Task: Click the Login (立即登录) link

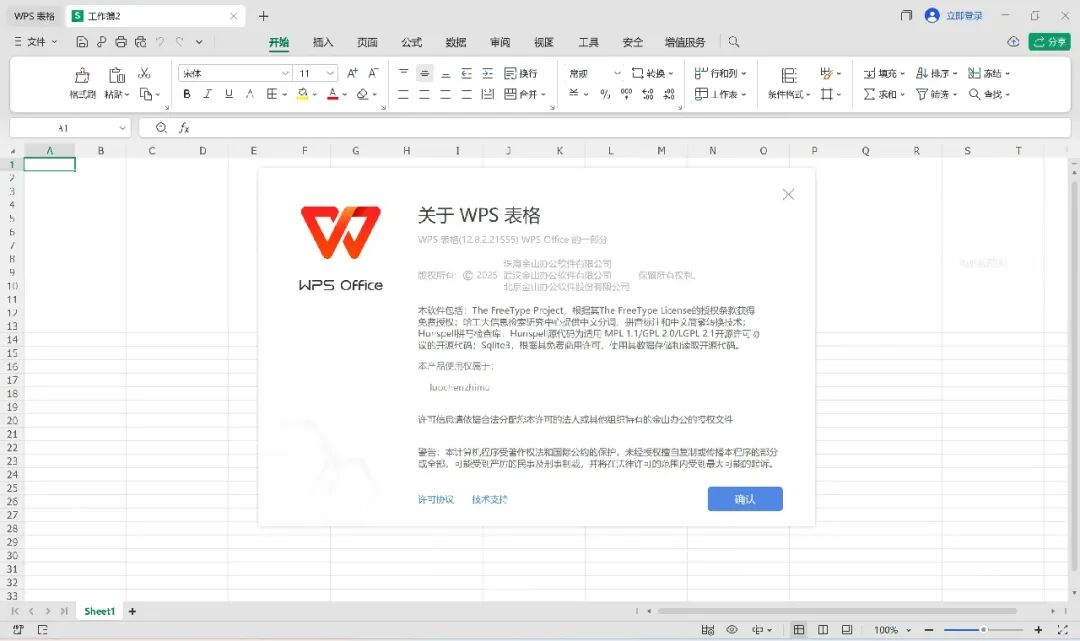Action: (x=964, y=15)
